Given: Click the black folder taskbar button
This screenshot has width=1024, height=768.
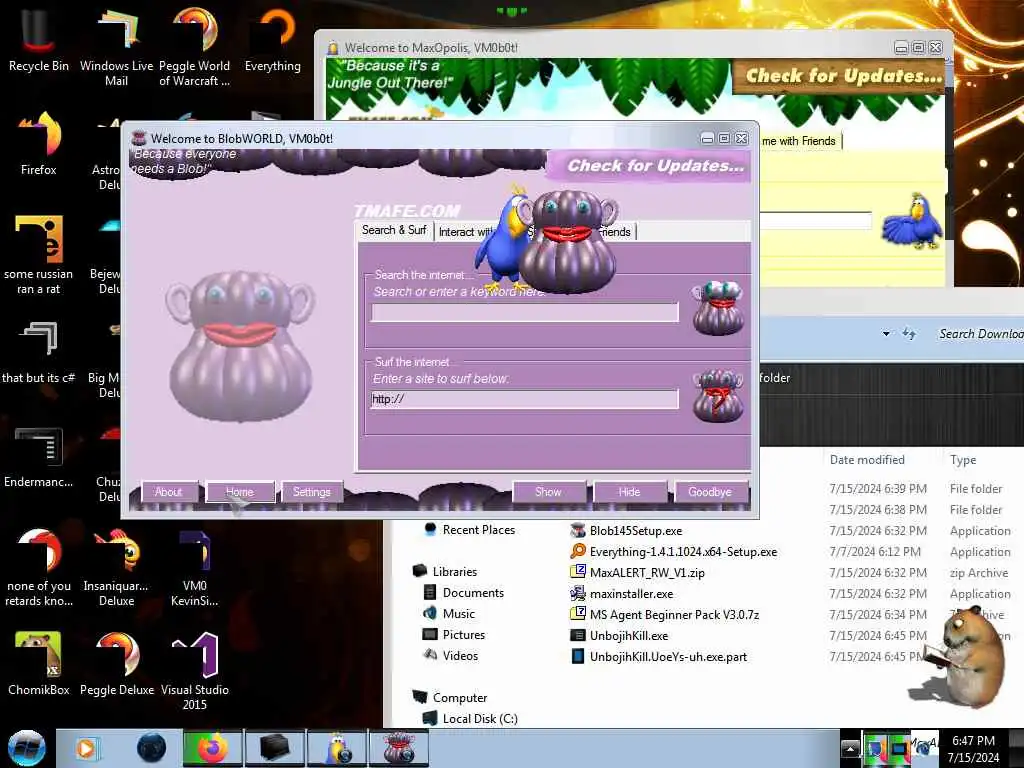Looking at the screenshot, I should pyautogui.click(x=275, y=748).
